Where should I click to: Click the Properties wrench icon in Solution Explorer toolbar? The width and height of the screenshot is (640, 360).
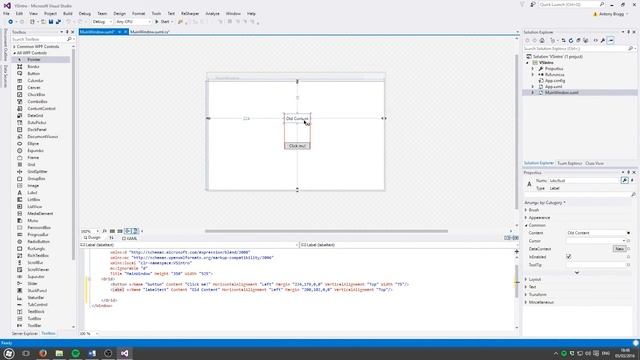pos(602,40)
